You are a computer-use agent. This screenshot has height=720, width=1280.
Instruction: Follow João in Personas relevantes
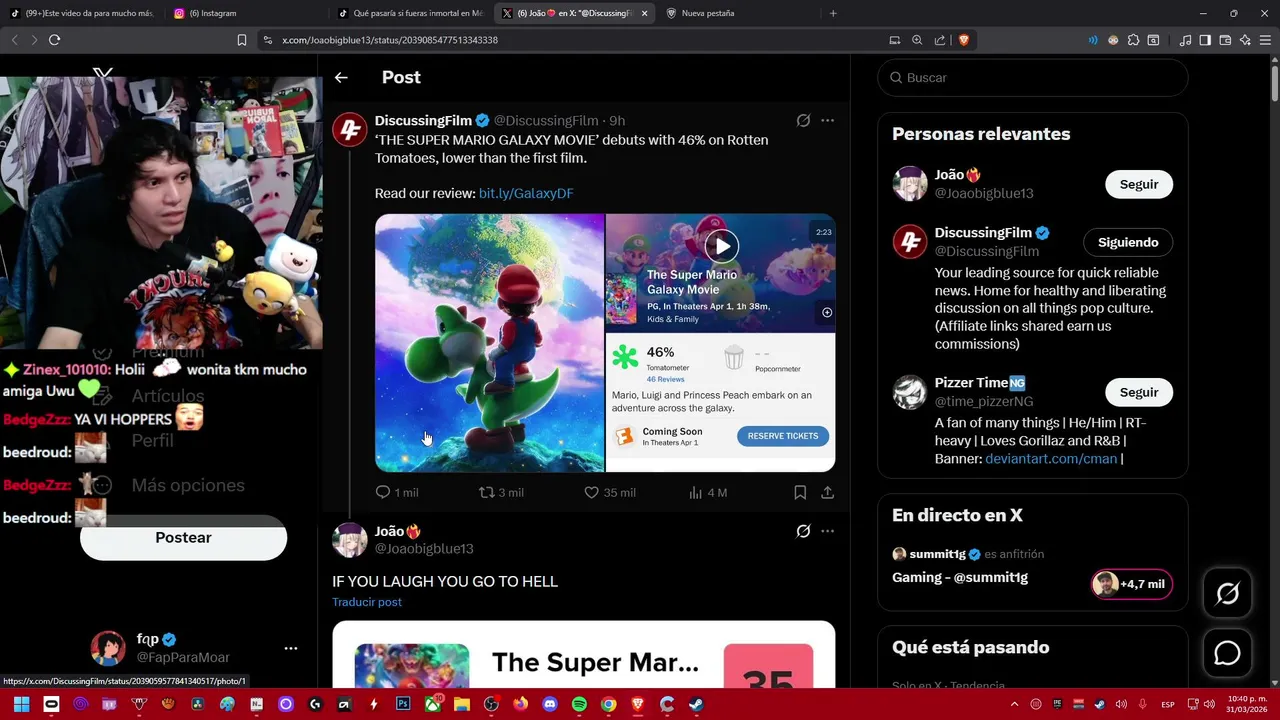1139,184
